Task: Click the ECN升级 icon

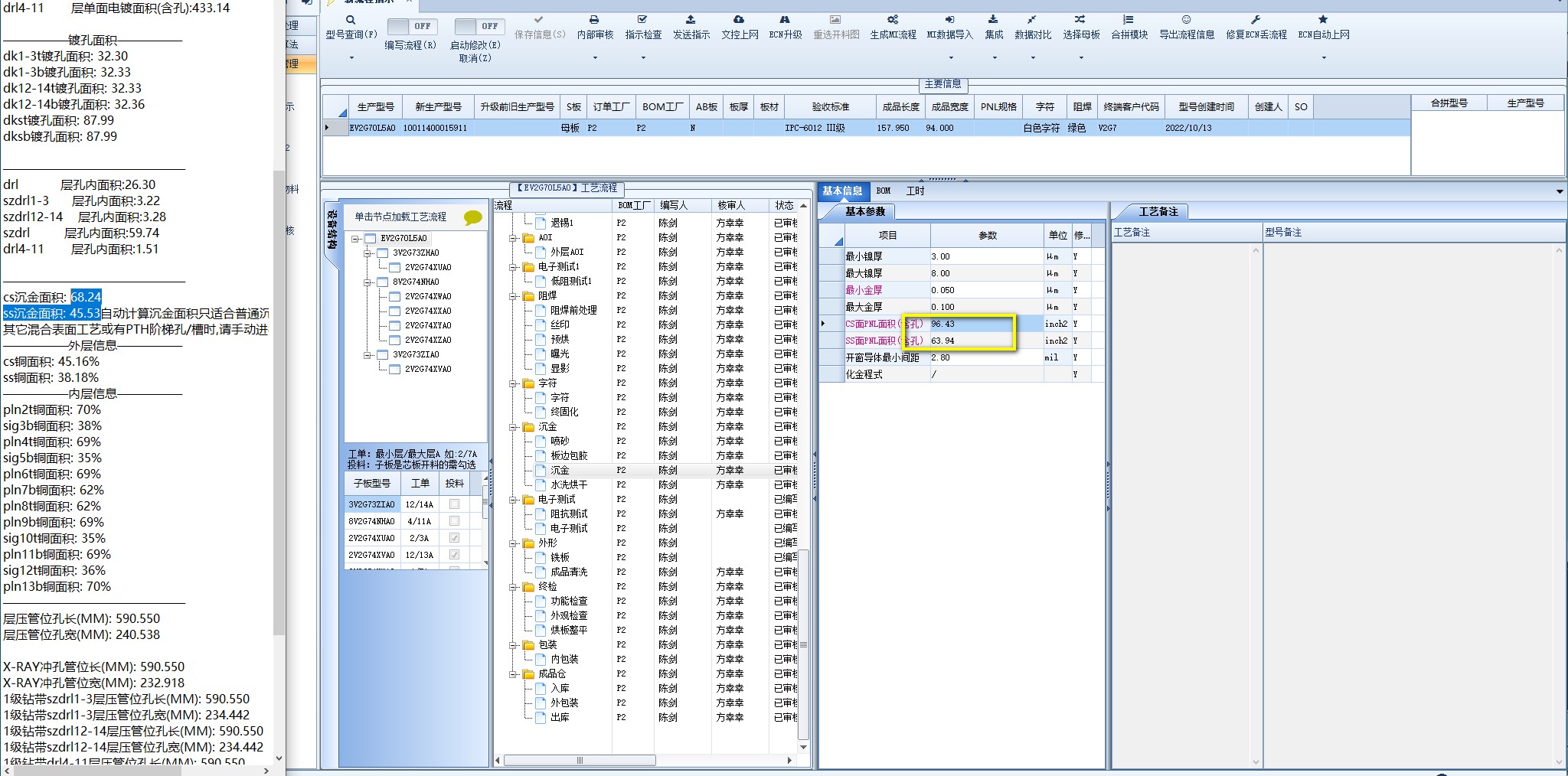Action: click(x=785, y=20)
